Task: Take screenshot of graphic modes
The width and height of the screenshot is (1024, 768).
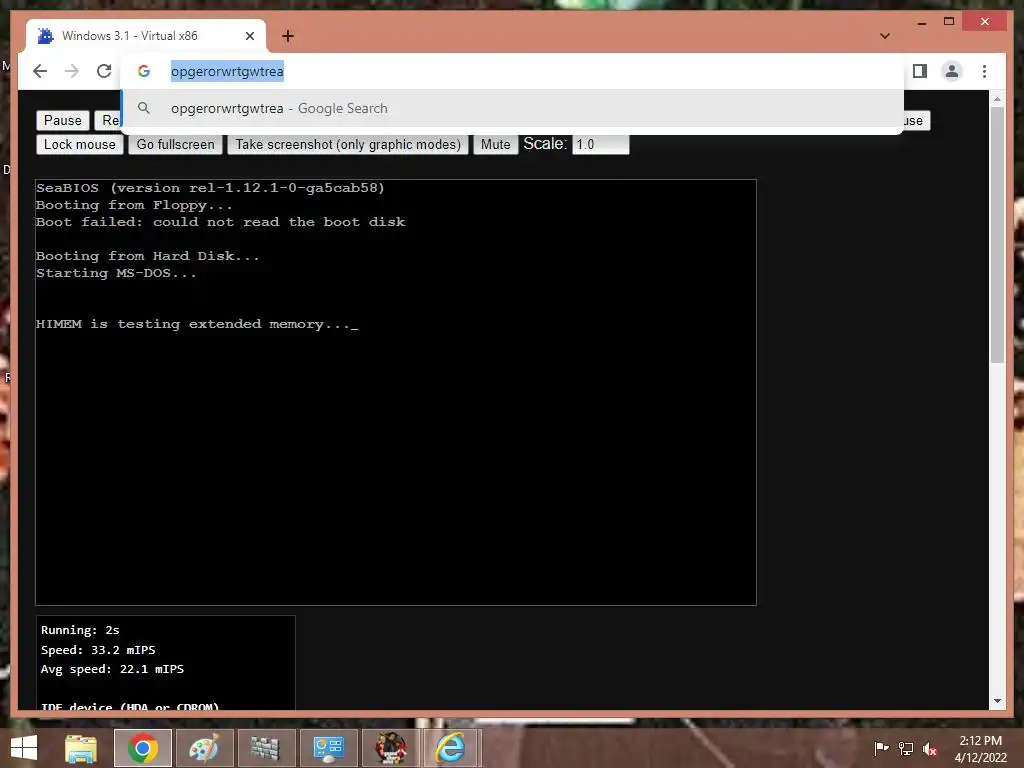Action: [348, 144]
